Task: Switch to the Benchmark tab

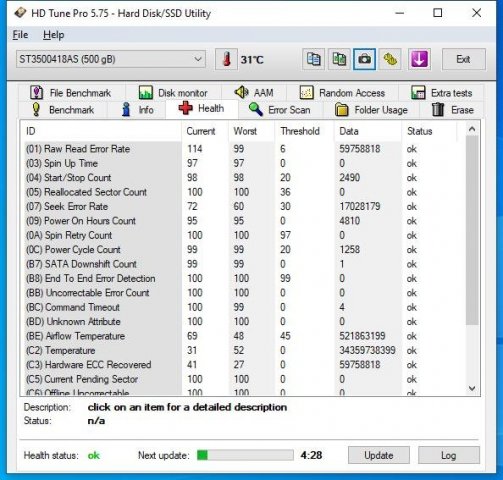Action: coord(63,110)
